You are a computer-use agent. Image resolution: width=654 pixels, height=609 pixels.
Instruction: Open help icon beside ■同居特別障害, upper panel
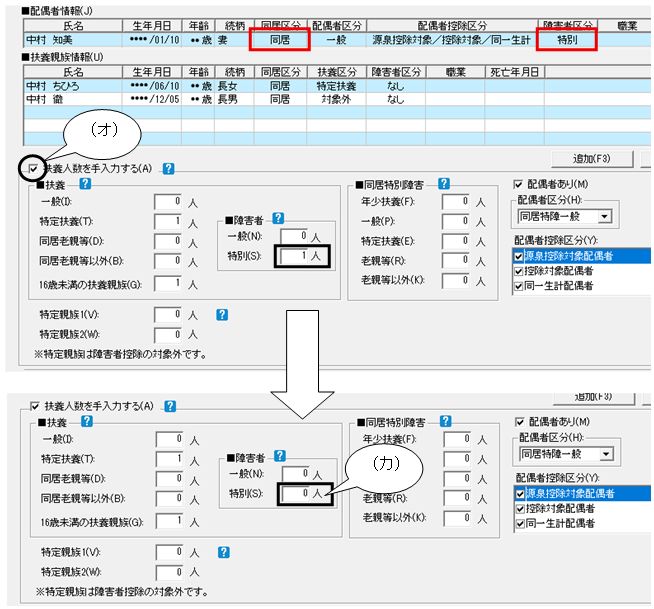[444, 184]
